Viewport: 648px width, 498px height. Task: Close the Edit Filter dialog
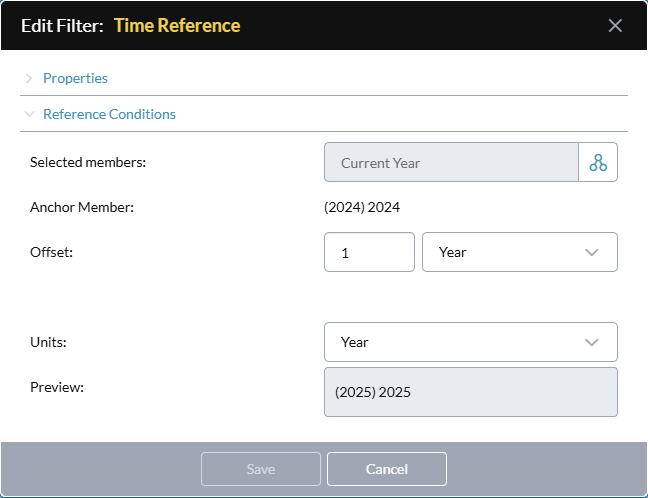pos(615,26)
